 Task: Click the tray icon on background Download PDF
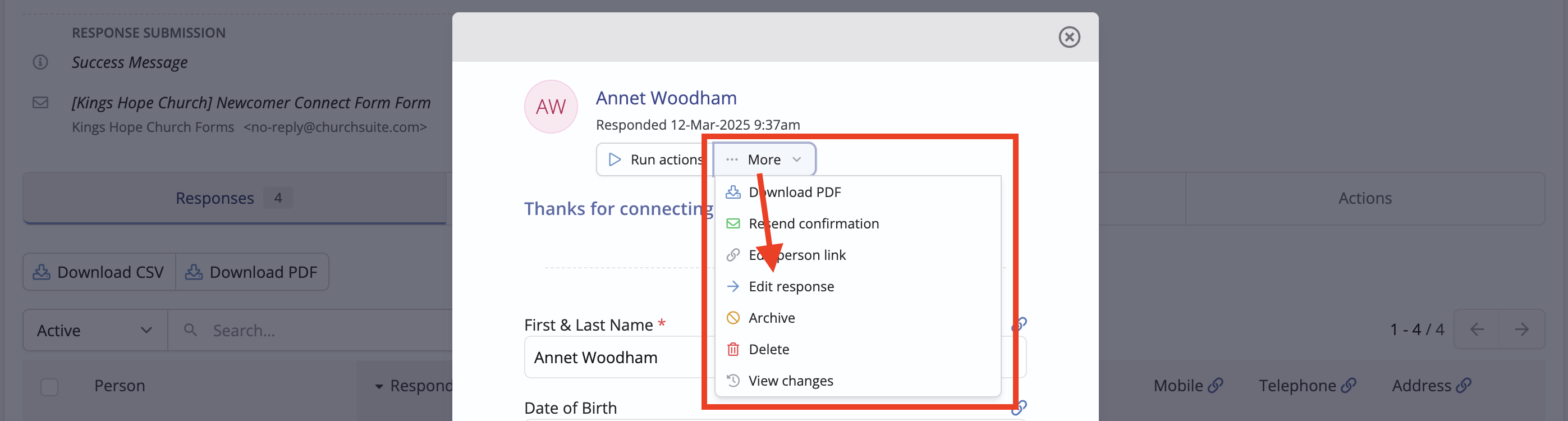click(194, 272)
